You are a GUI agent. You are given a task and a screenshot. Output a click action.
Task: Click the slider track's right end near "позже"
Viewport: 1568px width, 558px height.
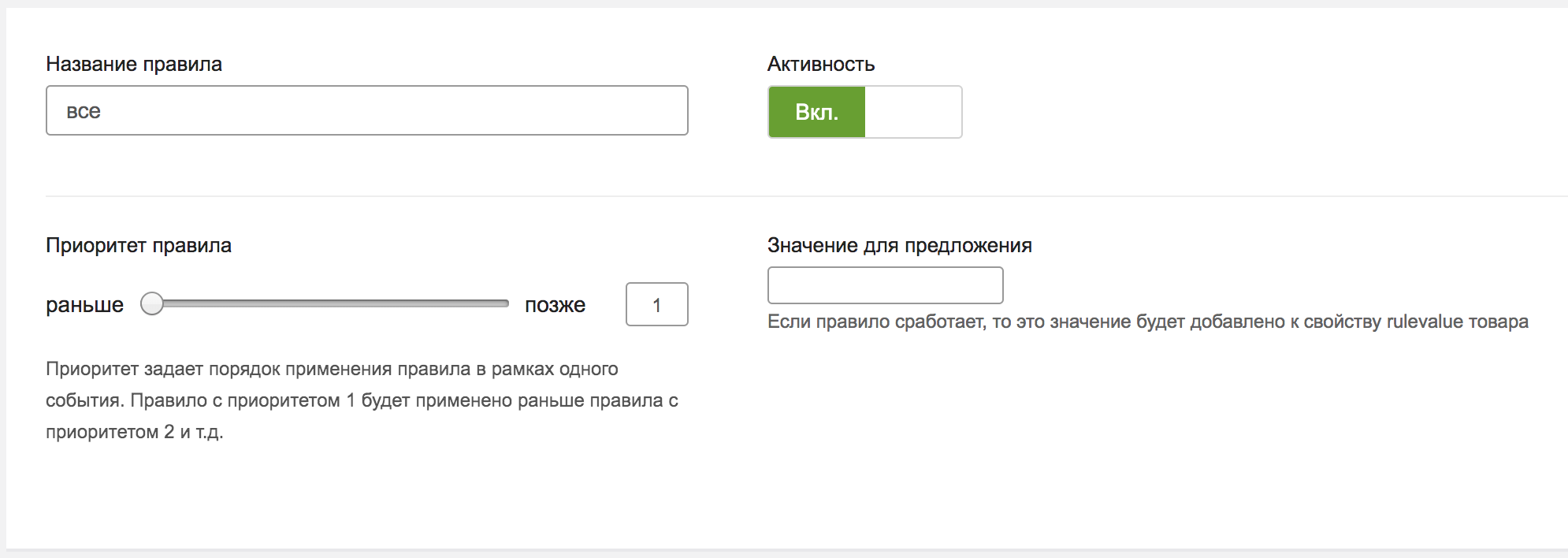point(501,303)
